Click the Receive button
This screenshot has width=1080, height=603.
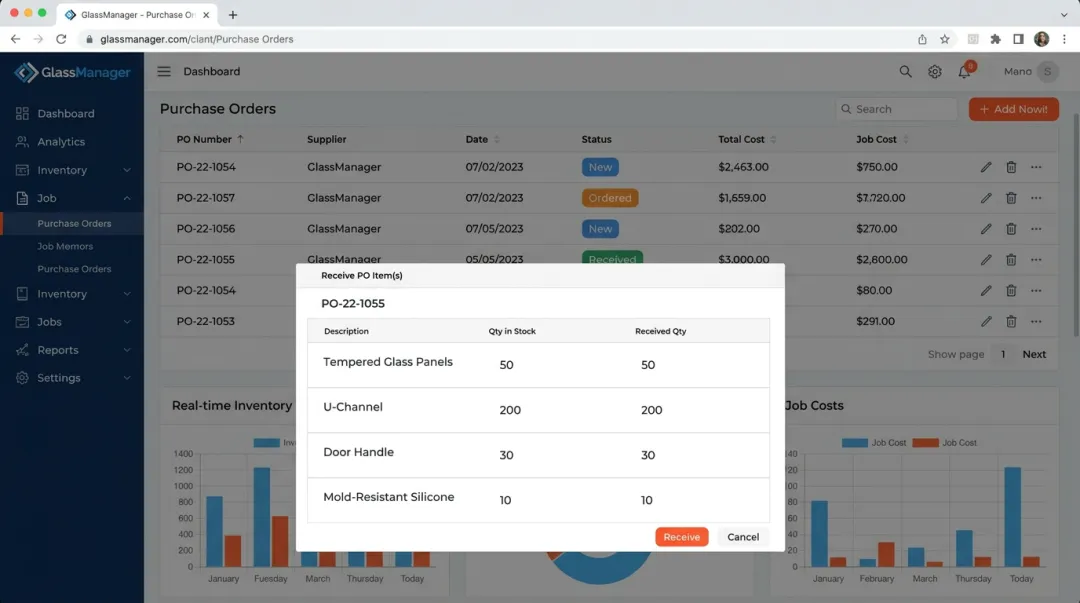[x=681, y=537]
